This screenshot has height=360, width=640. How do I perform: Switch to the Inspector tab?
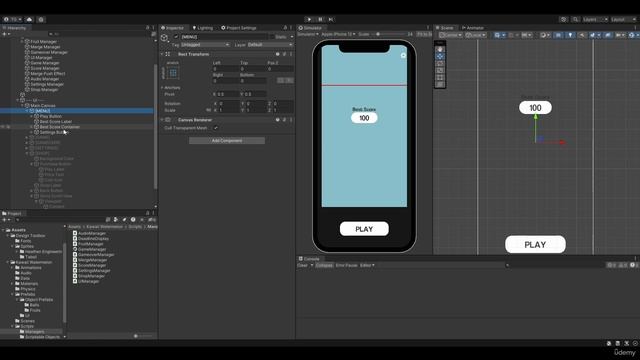173,28
